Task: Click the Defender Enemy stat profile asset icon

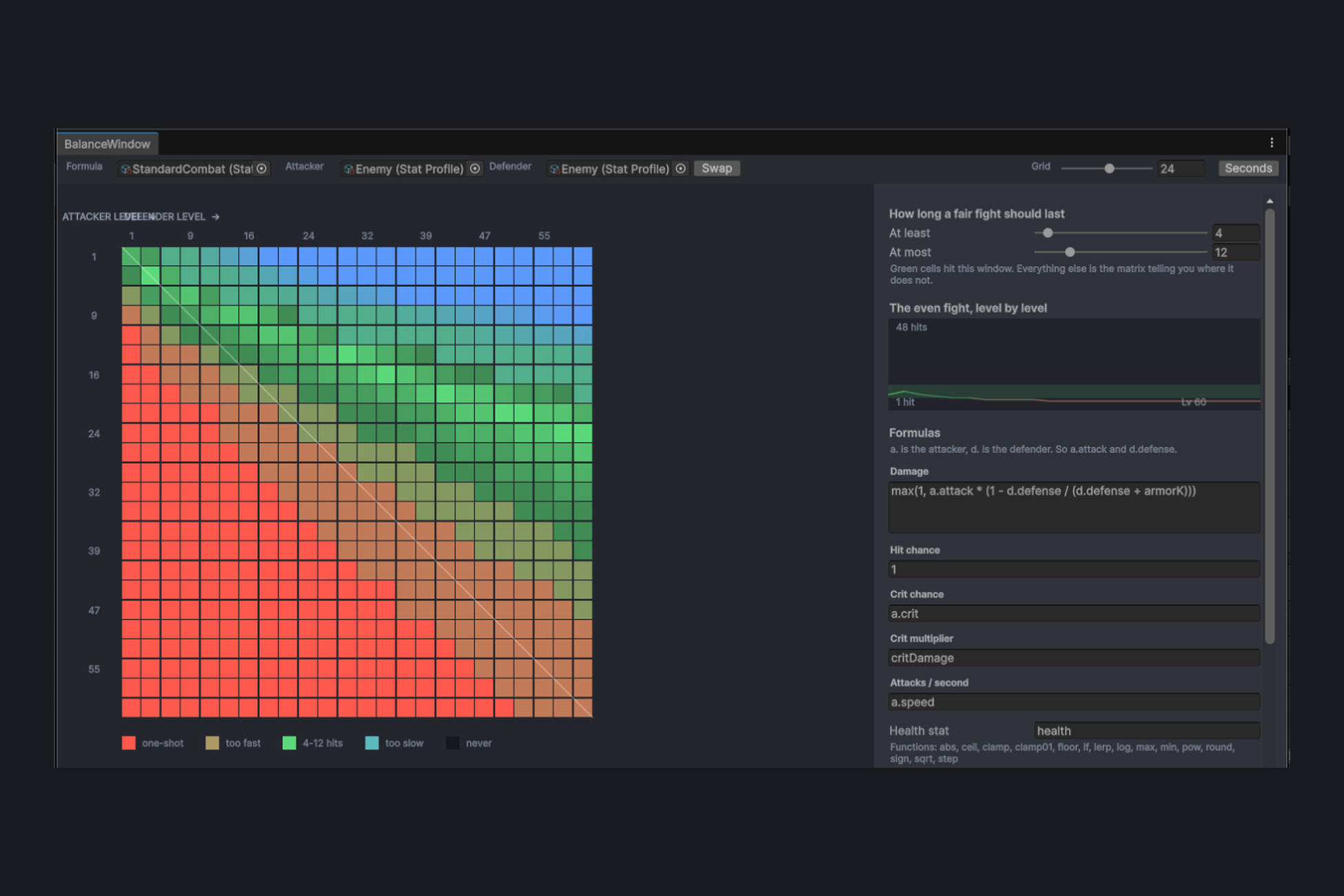Action: click(x=554, y=169)
